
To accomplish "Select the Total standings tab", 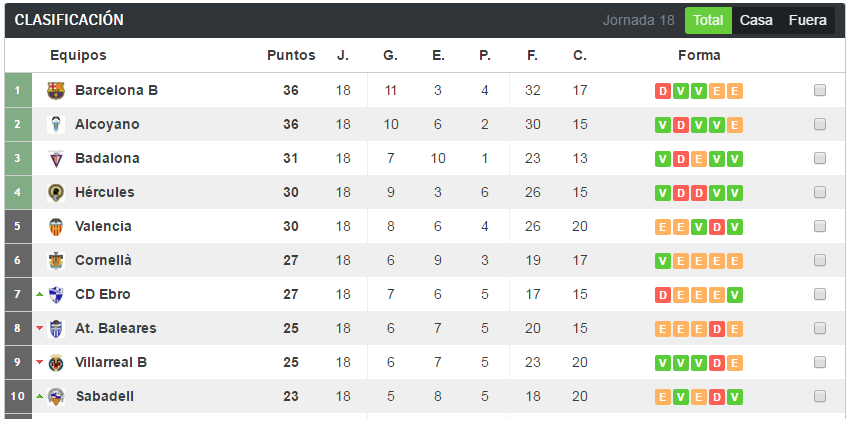I will pyautogui.click(x=708, y=20).
